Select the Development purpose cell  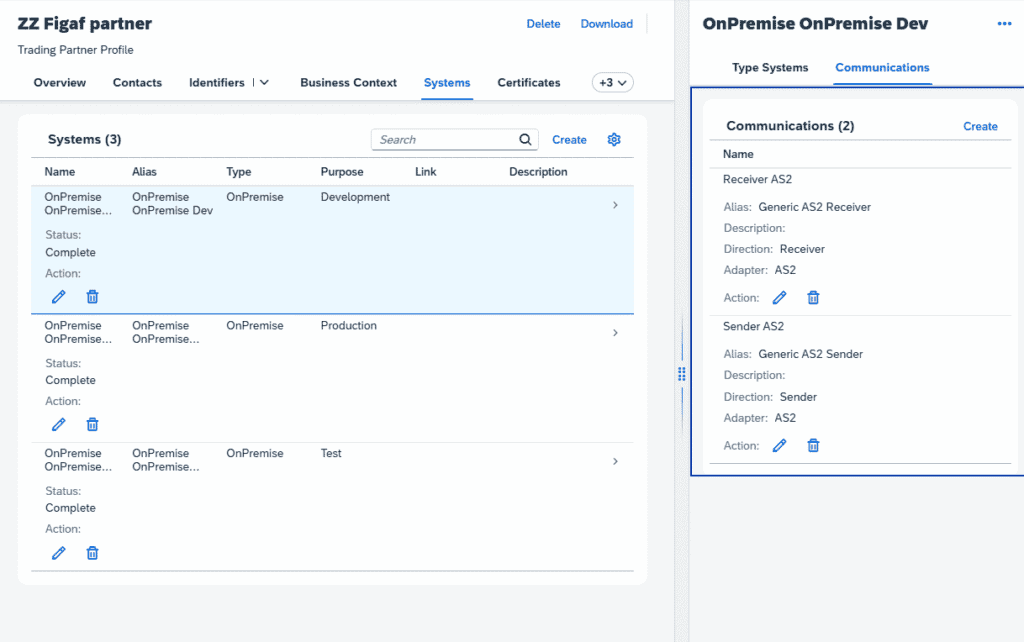coord(355,197)
